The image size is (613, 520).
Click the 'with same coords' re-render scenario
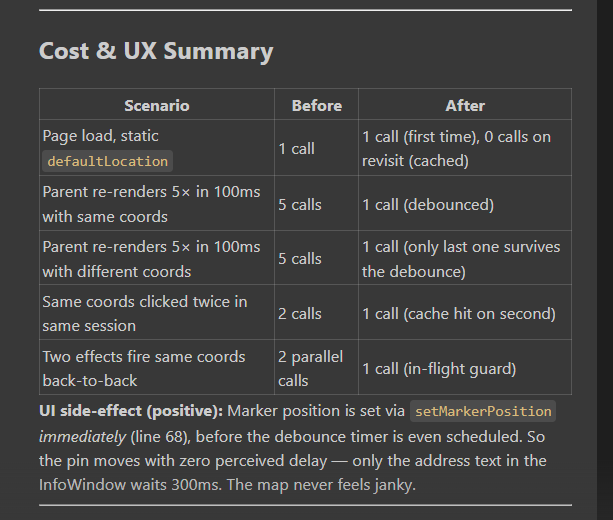[x=157, y=203]
